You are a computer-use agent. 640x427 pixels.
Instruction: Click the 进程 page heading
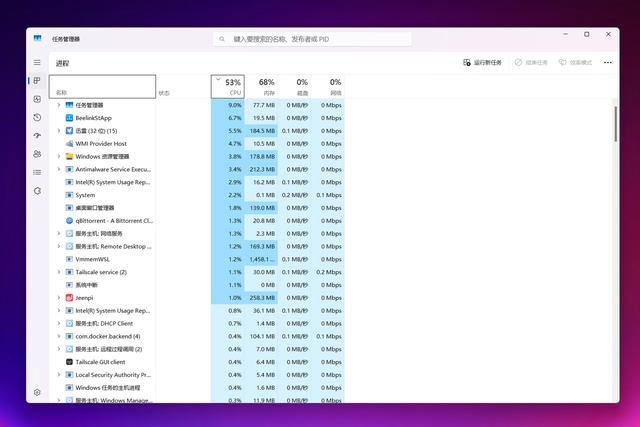62,63
